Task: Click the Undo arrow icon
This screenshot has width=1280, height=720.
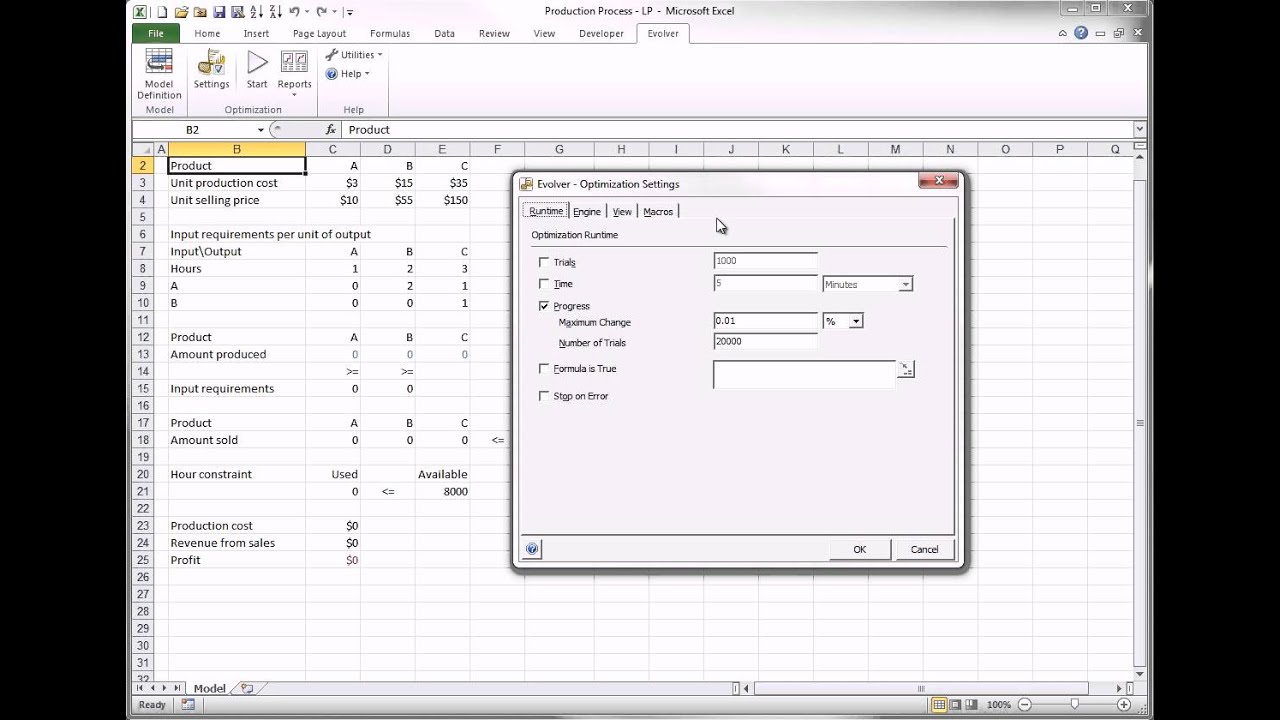Action: 294,12
